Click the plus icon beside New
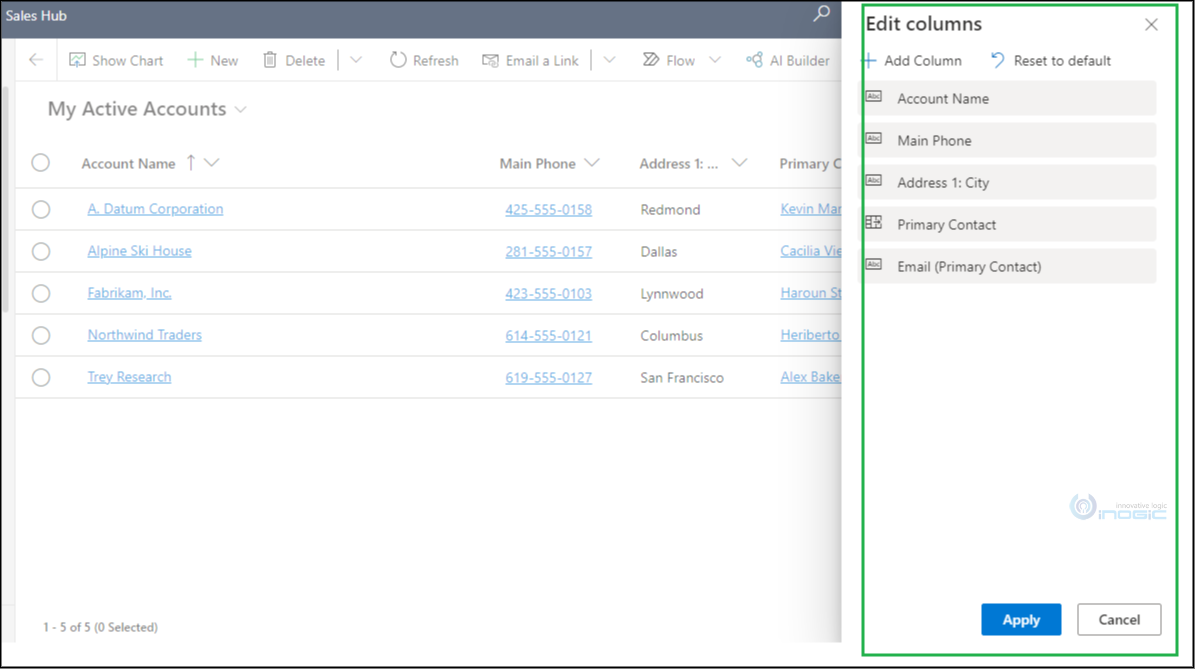 [195, 60]
